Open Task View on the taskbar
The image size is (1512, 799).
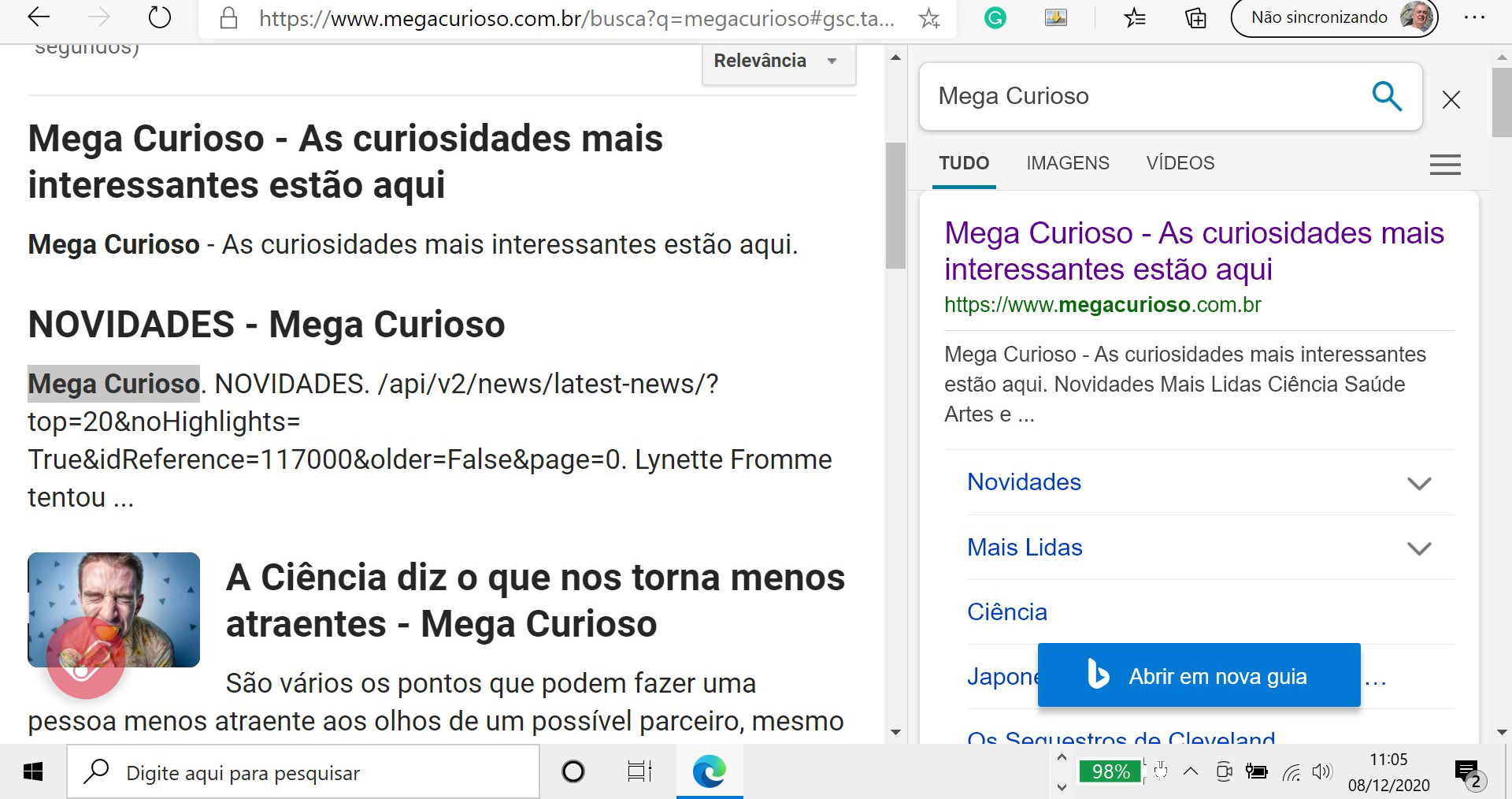(x=639, y=772)
